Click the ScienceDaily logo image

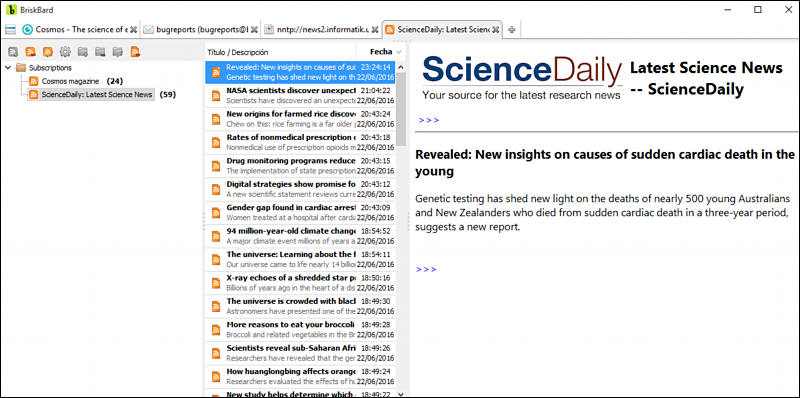pos(522,78)
